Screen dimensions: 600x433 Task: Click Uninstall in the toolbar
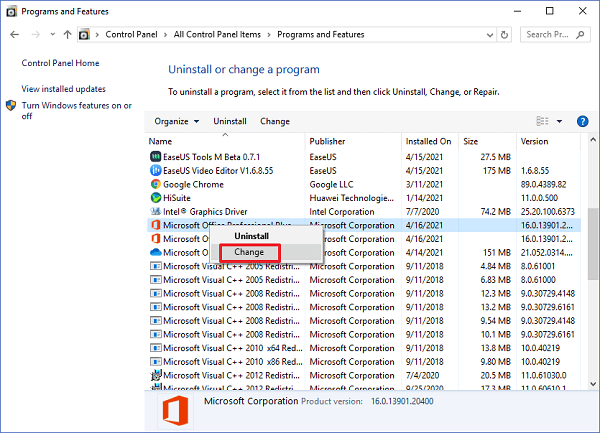point(230,121)
